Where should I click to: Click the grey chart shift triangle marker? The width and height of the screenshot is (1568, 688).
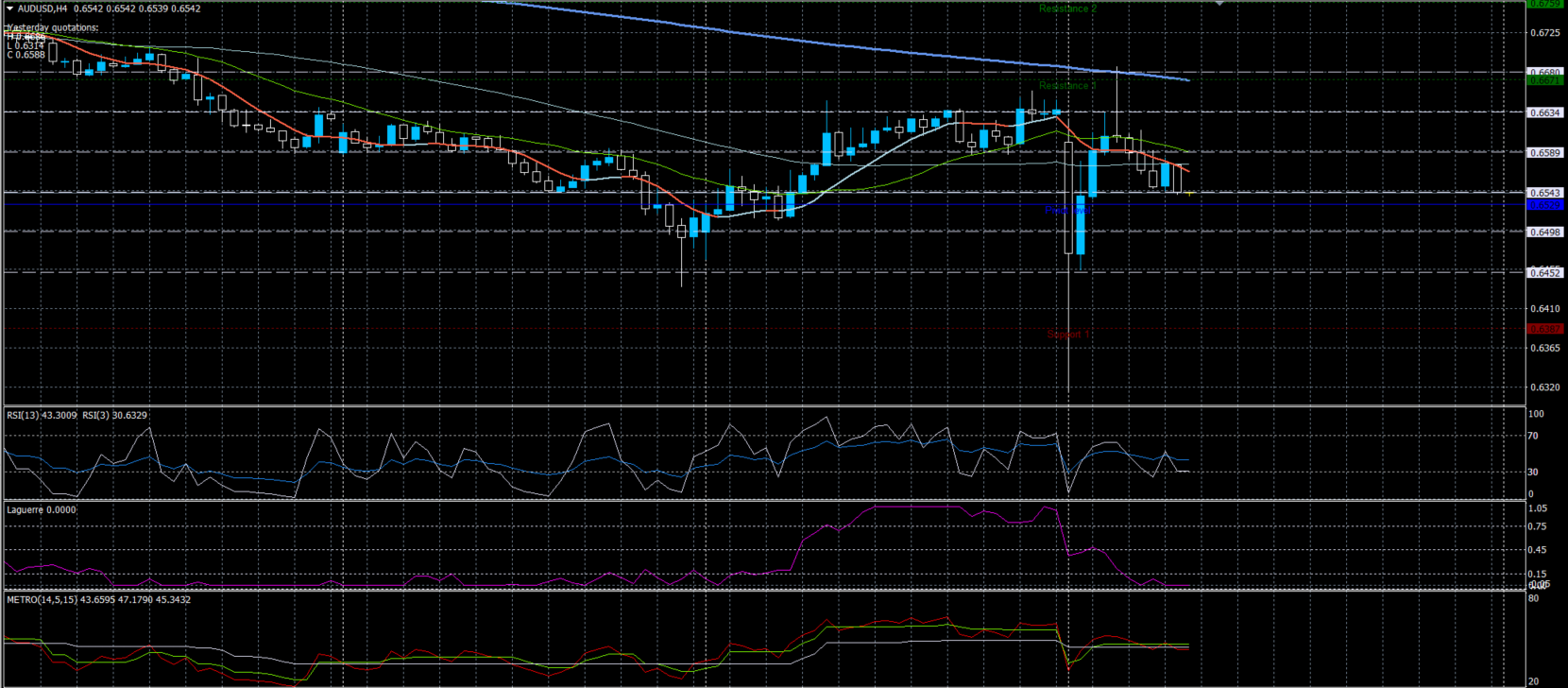[1219, 4]
